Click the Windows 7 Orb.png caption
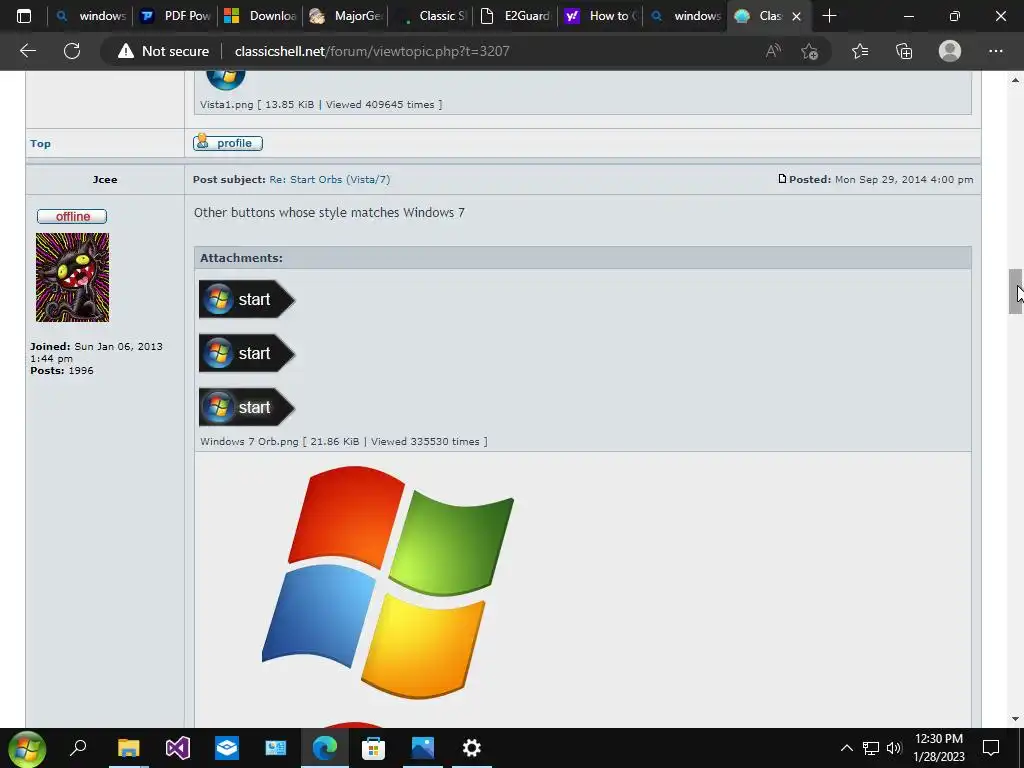Viewport: 1024px width, 768px height. point(344,441)
